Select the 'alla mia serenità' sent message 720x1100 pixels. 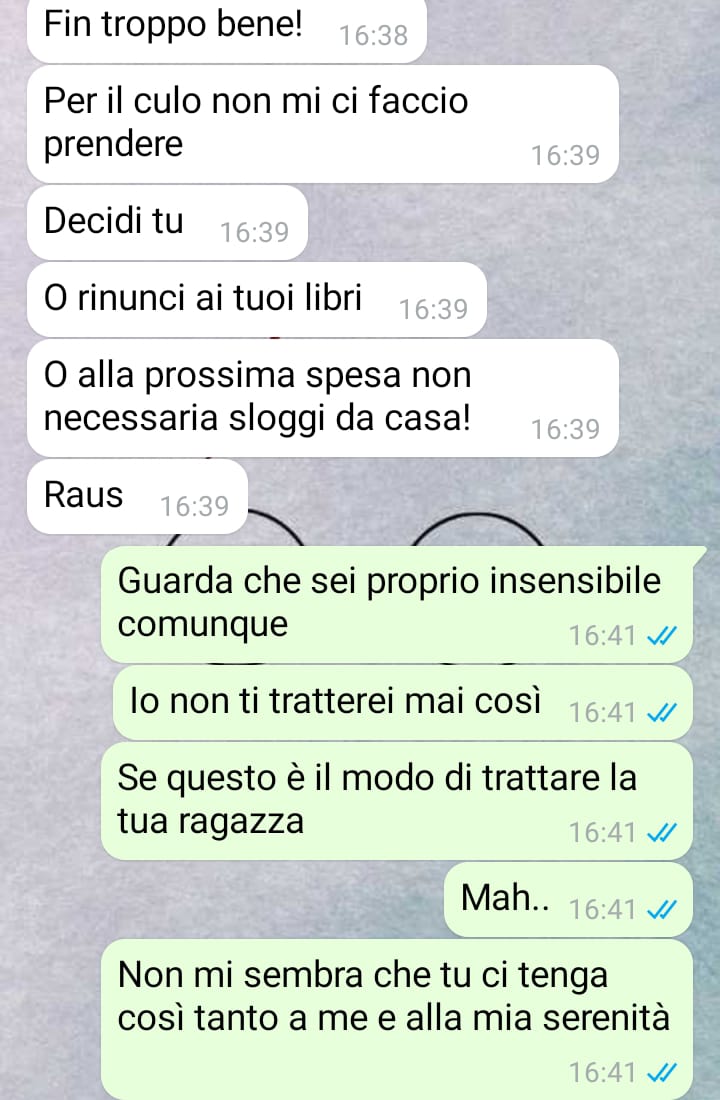pos(397,1020)
